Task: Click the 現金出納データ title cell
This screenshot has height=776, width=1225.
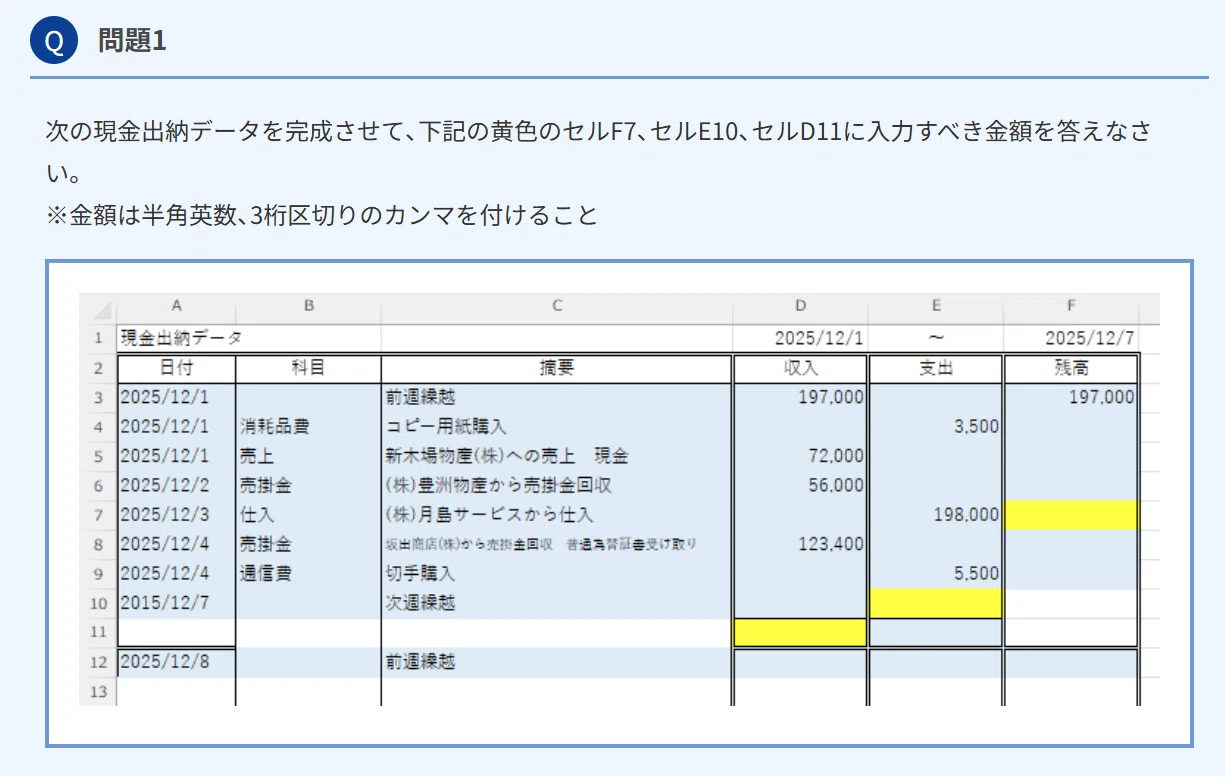Action: 181,338
